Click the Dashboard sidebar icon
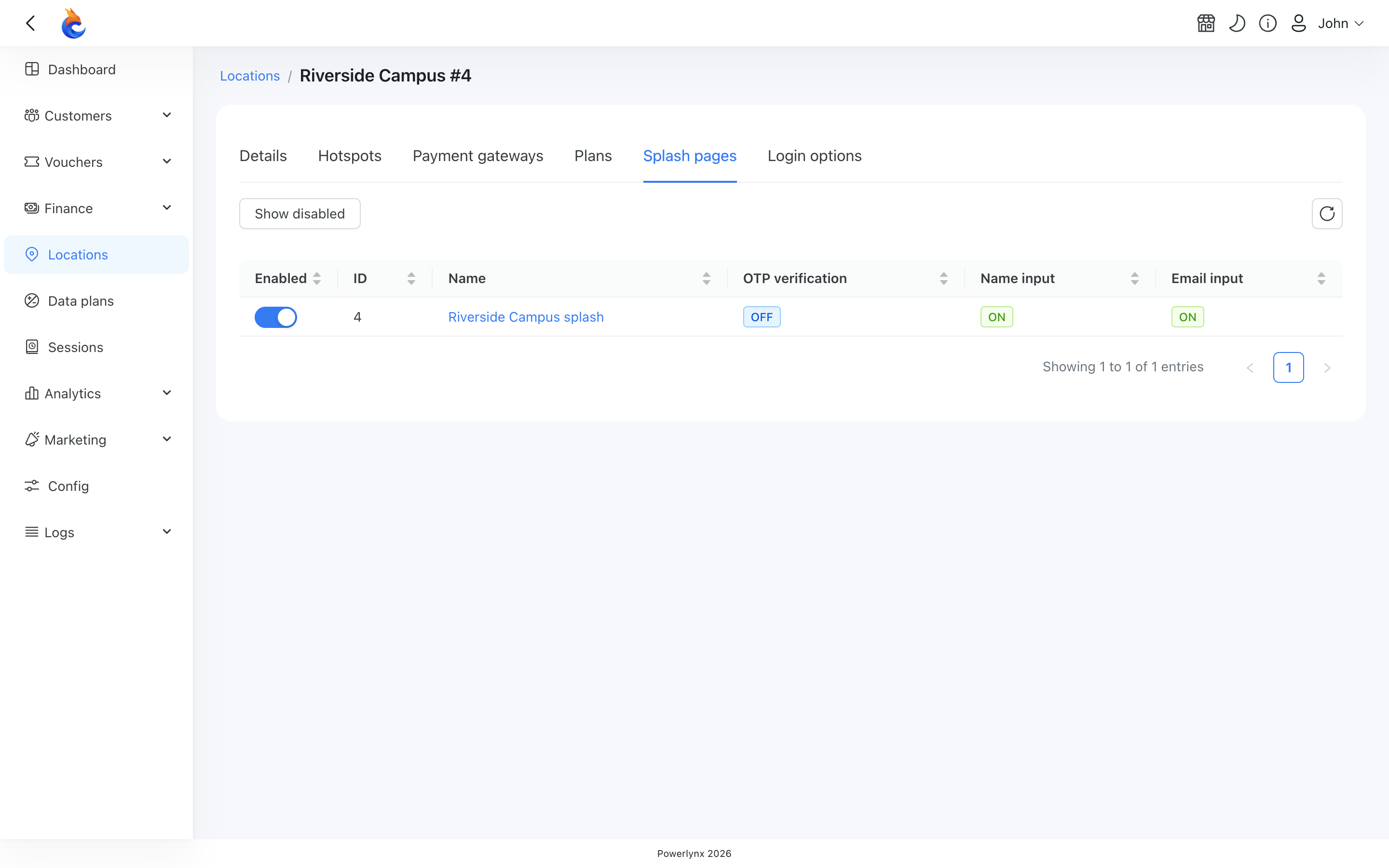Viewport: 1389px width, 868px height. tap(32, 69)
